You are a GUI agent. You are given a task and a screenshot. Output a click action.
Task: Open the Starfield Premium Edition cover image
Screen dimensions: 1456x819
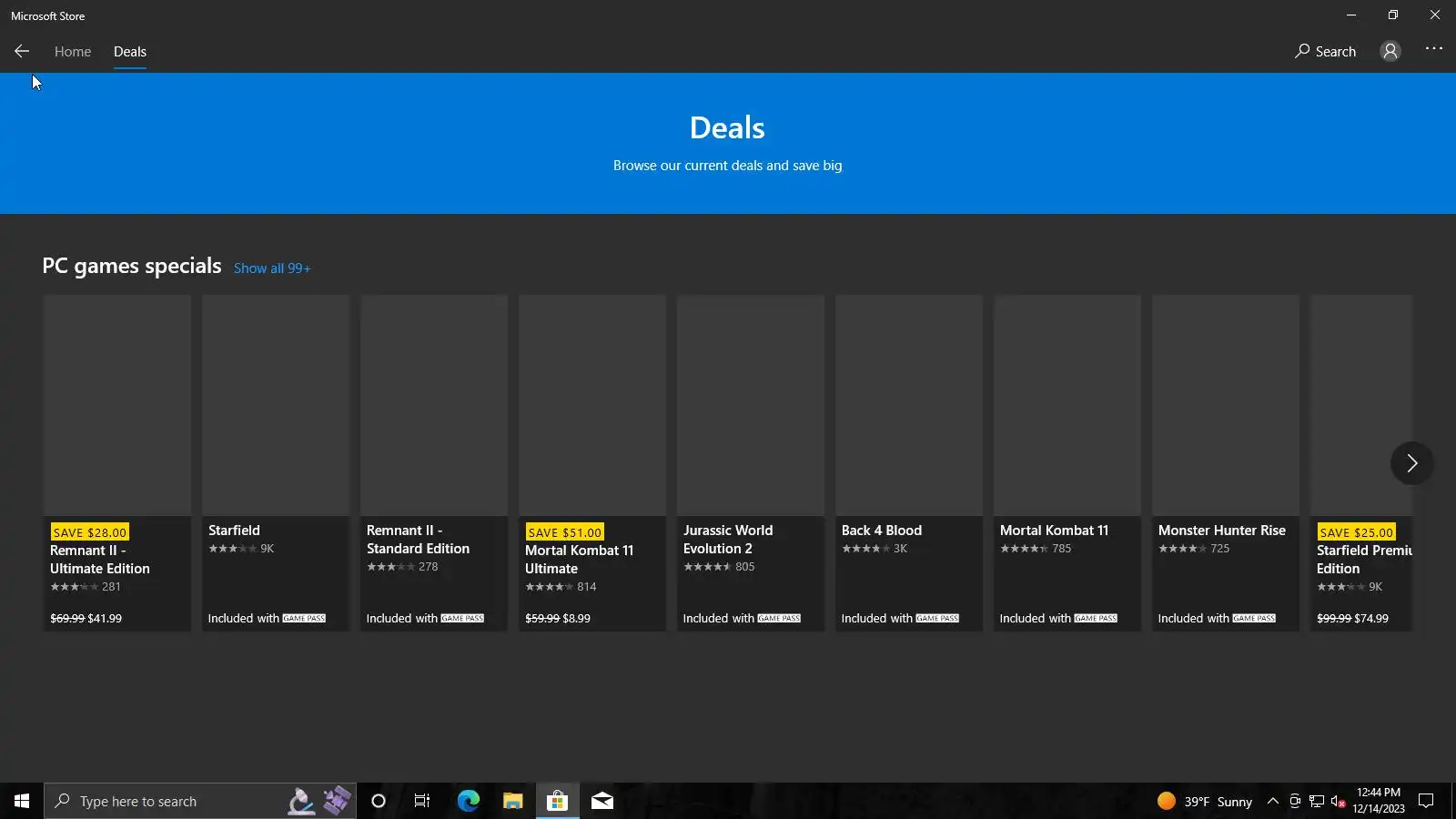[x=1361, y=405]
